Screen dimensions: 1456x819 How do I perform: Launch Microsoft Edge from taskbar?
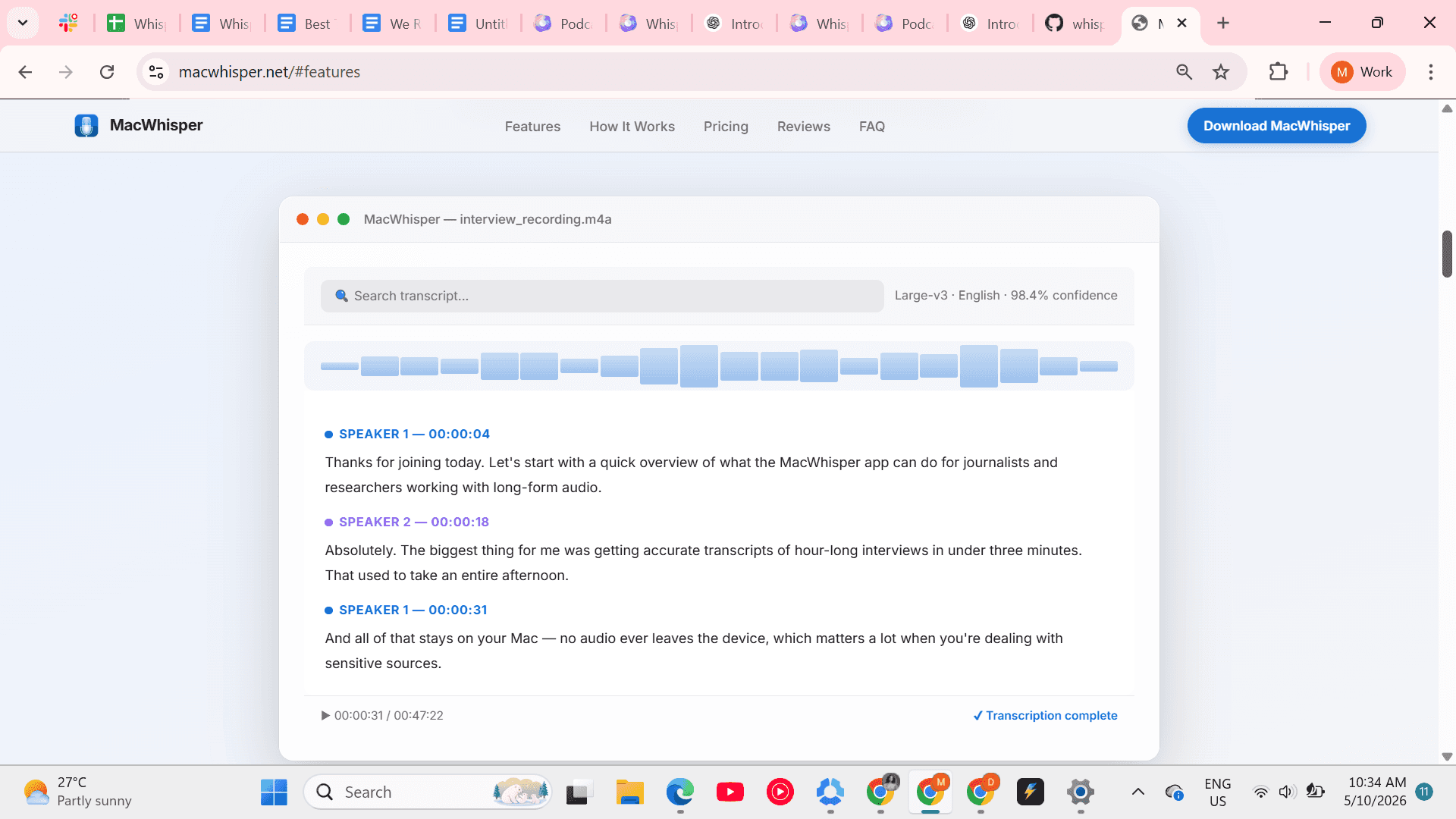click(x=680, y=792)
